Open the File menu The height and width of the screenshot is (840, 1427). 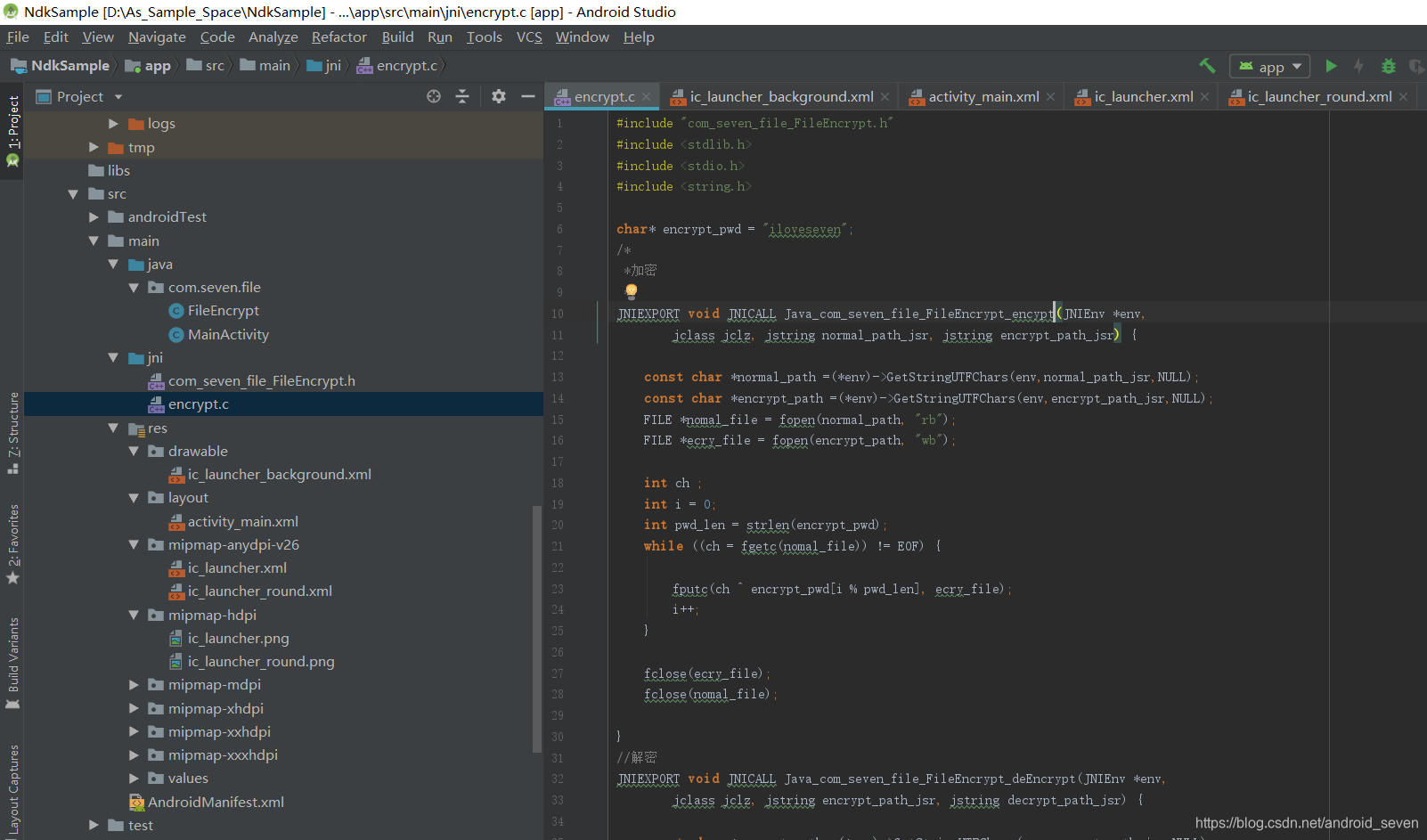(x=18, y=37)
